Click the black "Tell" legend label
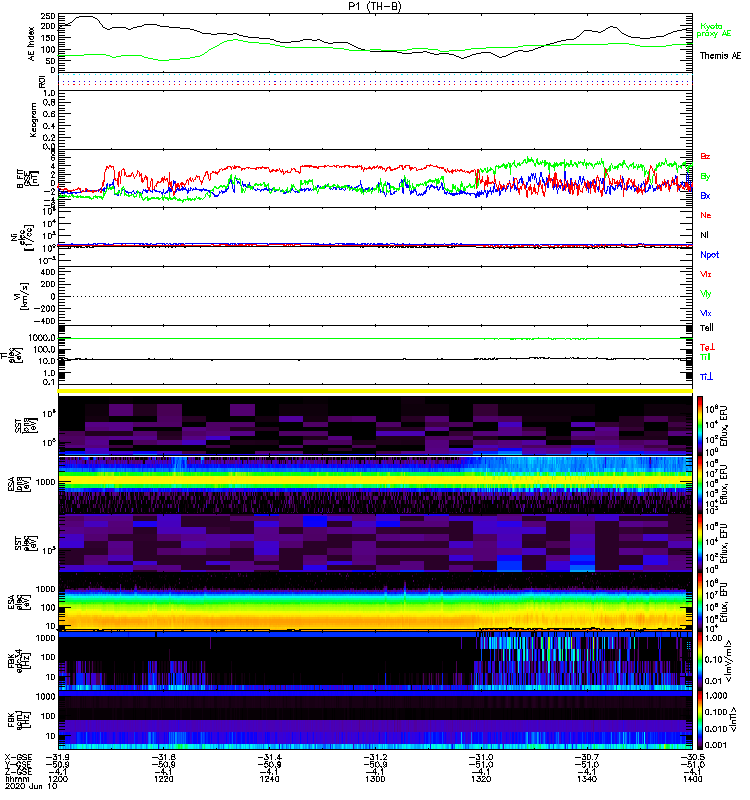The height and width of the screenshot is (800, 750). [x=707, y=328]
